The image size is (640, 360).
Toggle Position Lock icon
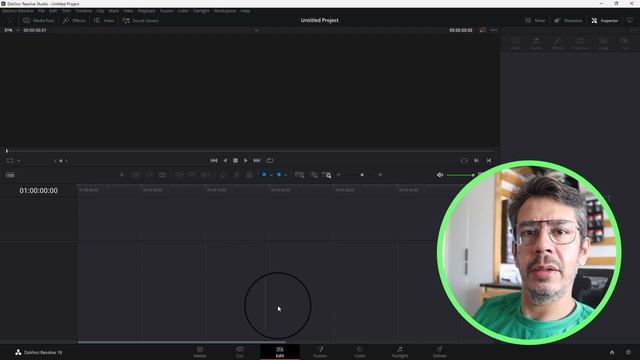coord(249,175)
